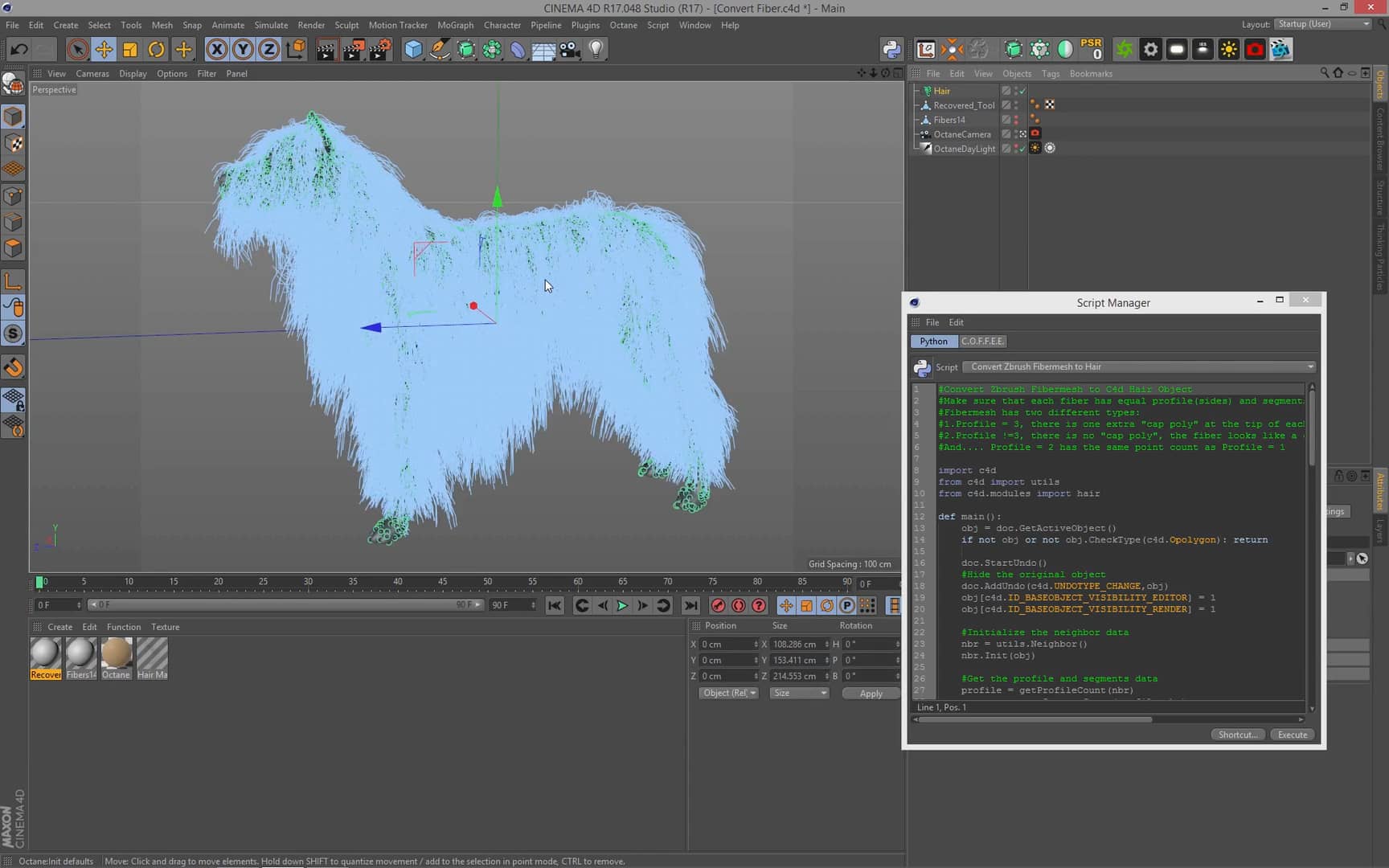Add a Camera from the toolbar
This screenshot has height=868, width=1389.
click(x=568, y=50)
